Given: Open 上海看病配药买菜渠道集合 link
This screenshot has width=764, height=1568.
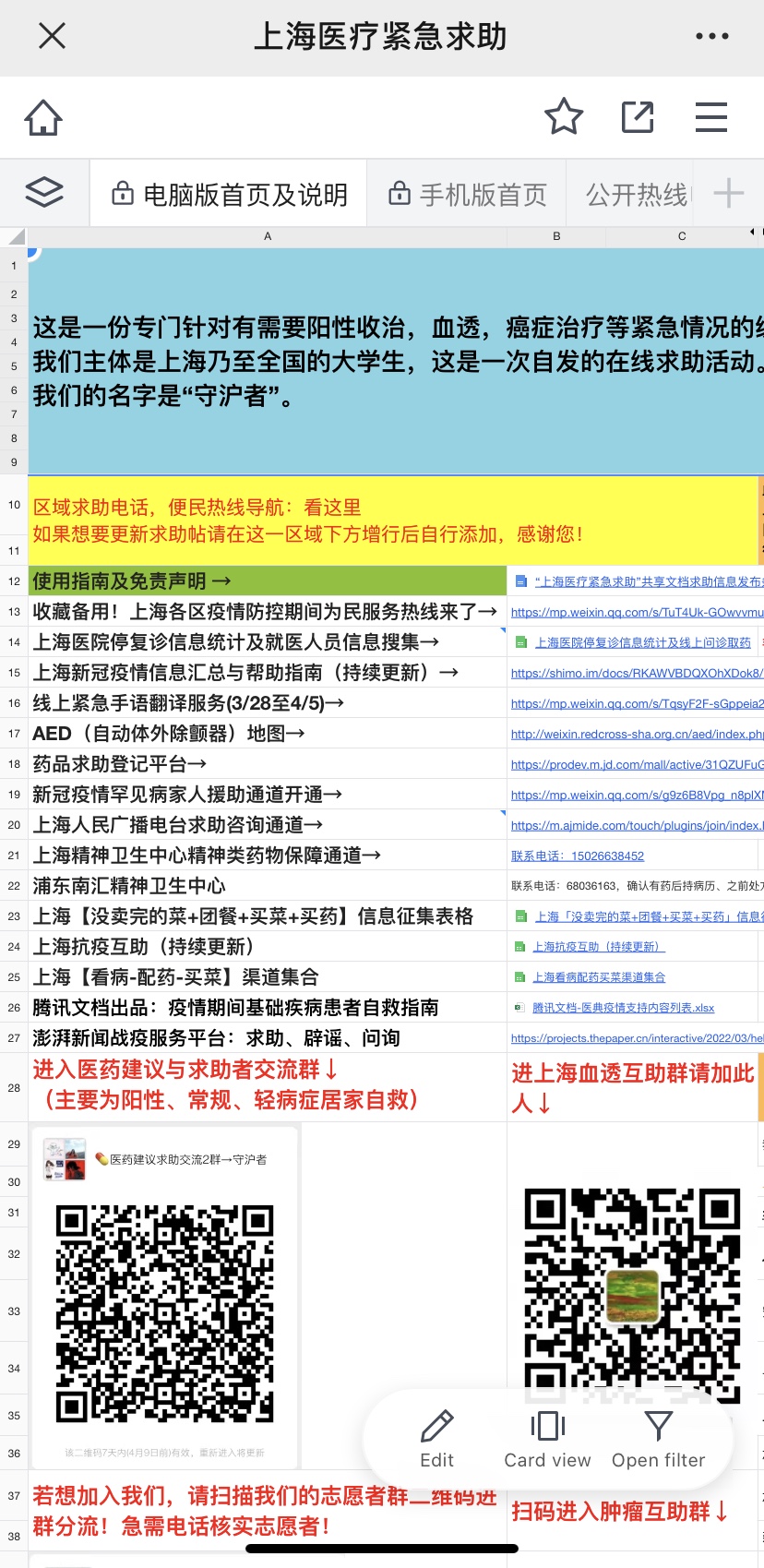Looking at the screenshot, I should (599, 977).
